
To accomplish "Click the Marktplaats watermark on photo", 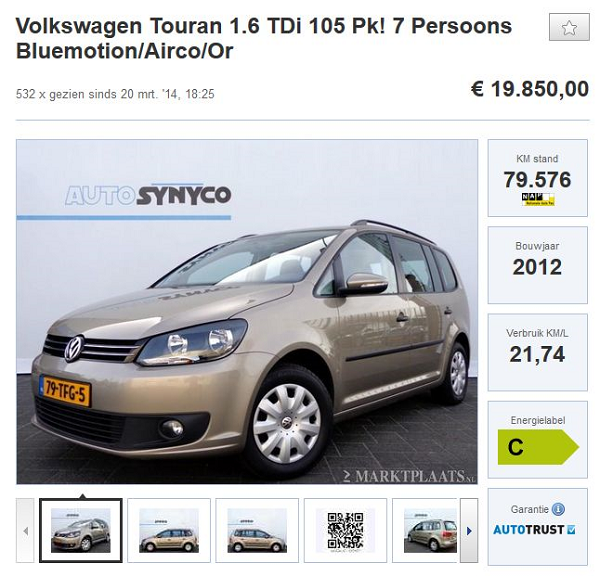I will pyautogui.click(x=409, y=476).
